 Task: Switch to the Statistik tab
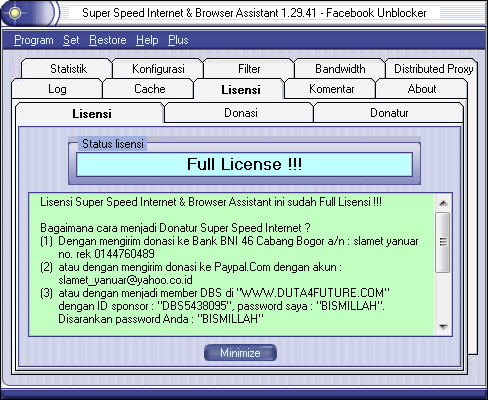(x=67, y=69)
